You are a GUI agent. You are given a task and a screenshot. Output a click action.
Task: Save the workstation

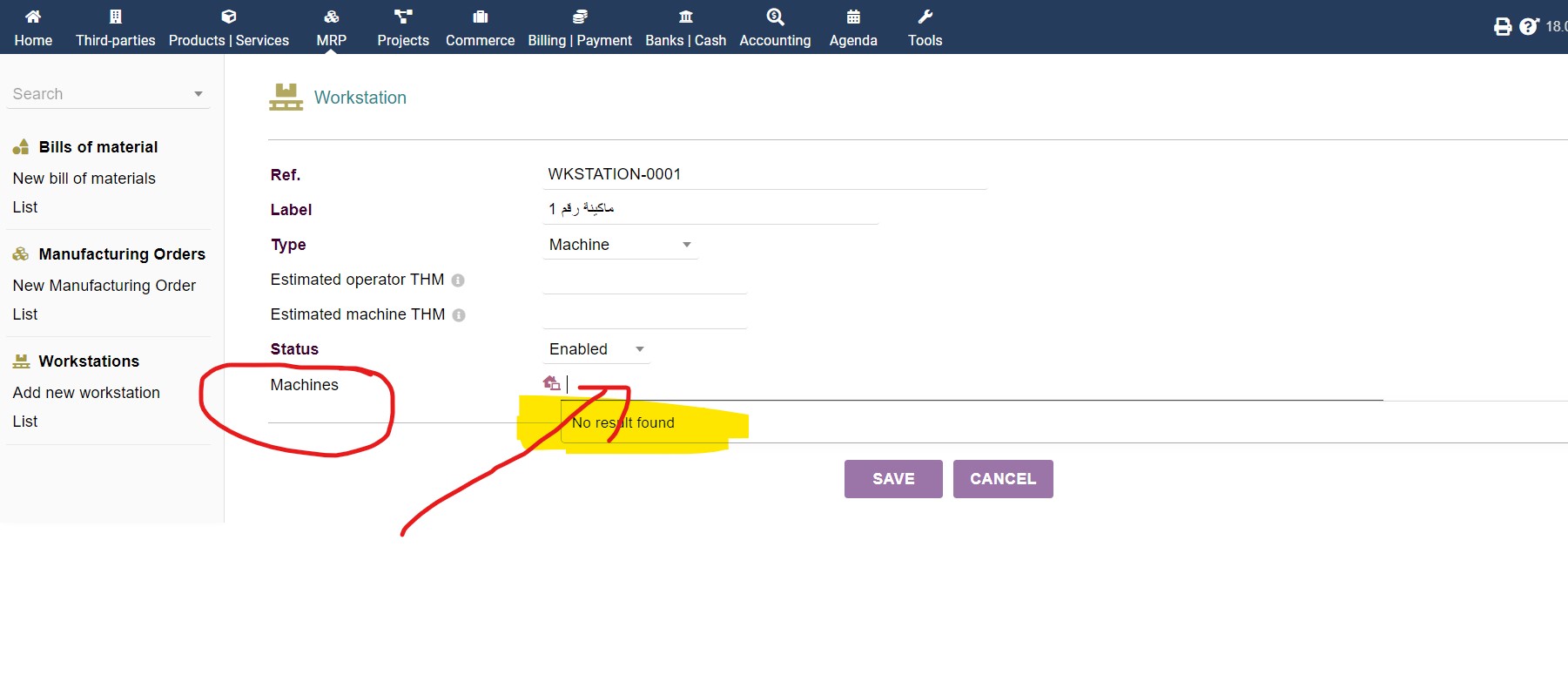(x=893, y=479)
